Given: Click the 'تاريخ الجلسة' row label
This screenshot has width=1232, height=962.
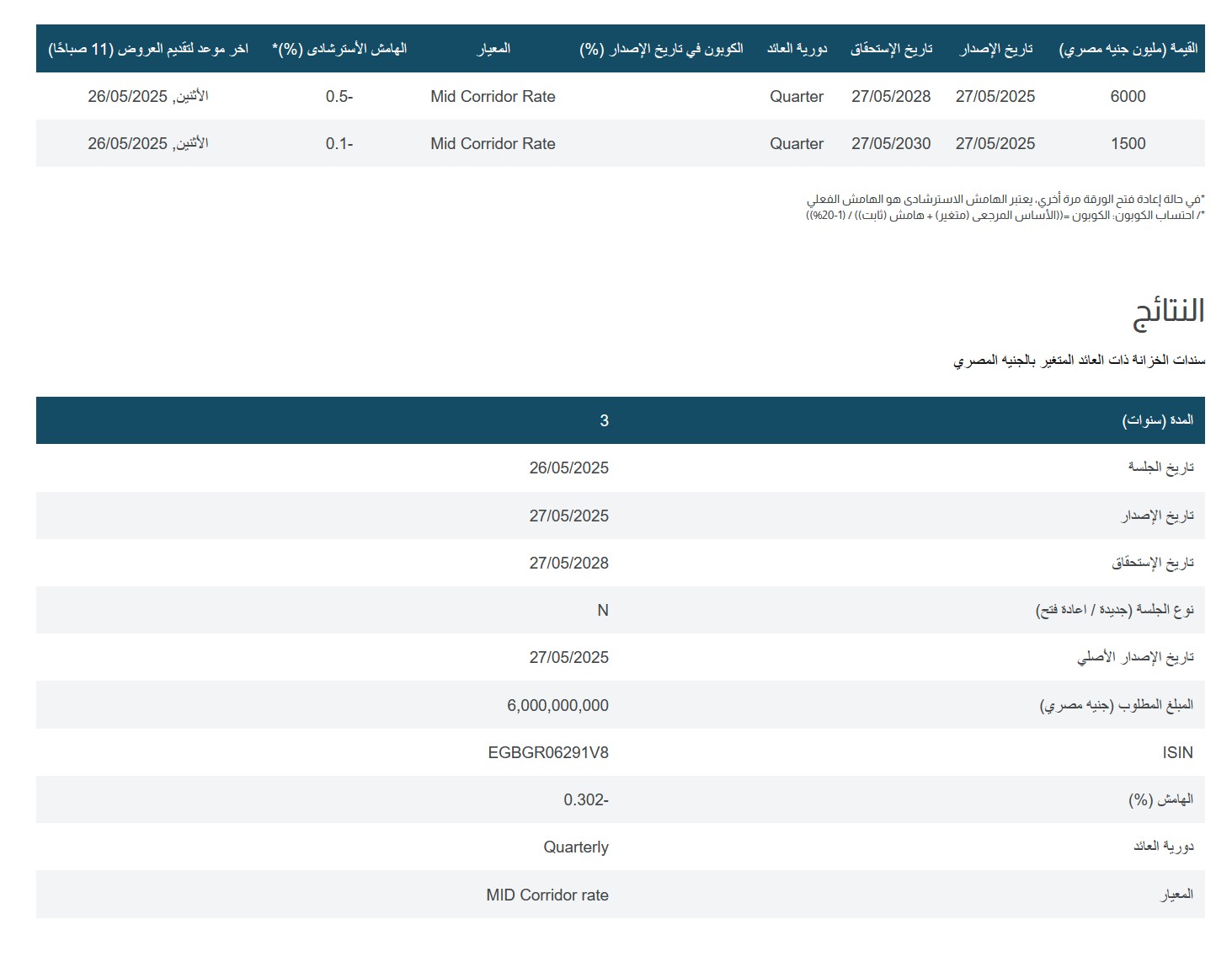Looking at the screenshot, I should pos(1160,468).
